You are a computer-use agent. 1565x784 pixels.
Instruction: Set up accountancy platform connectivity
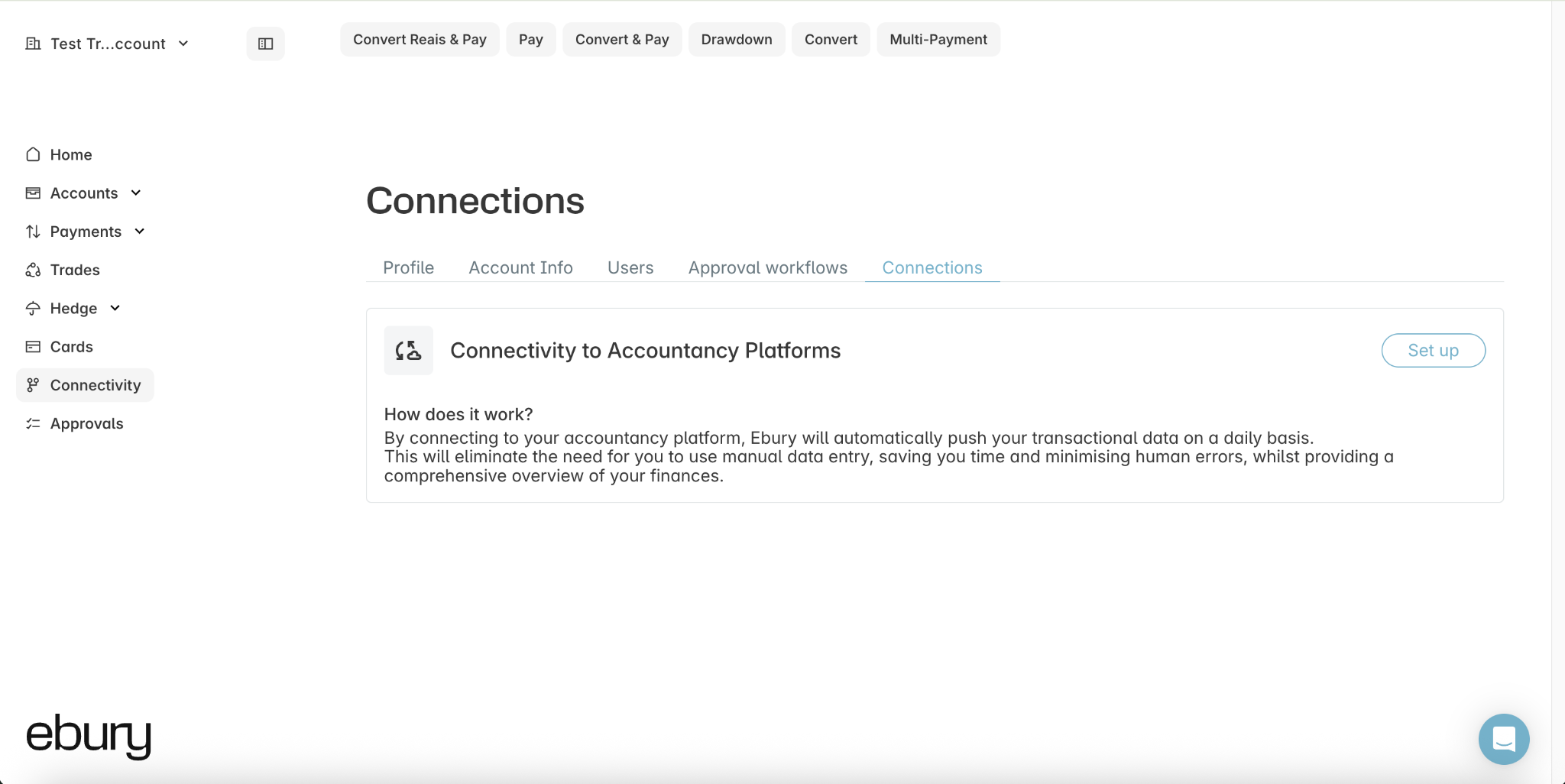(x=1433, y=350)
